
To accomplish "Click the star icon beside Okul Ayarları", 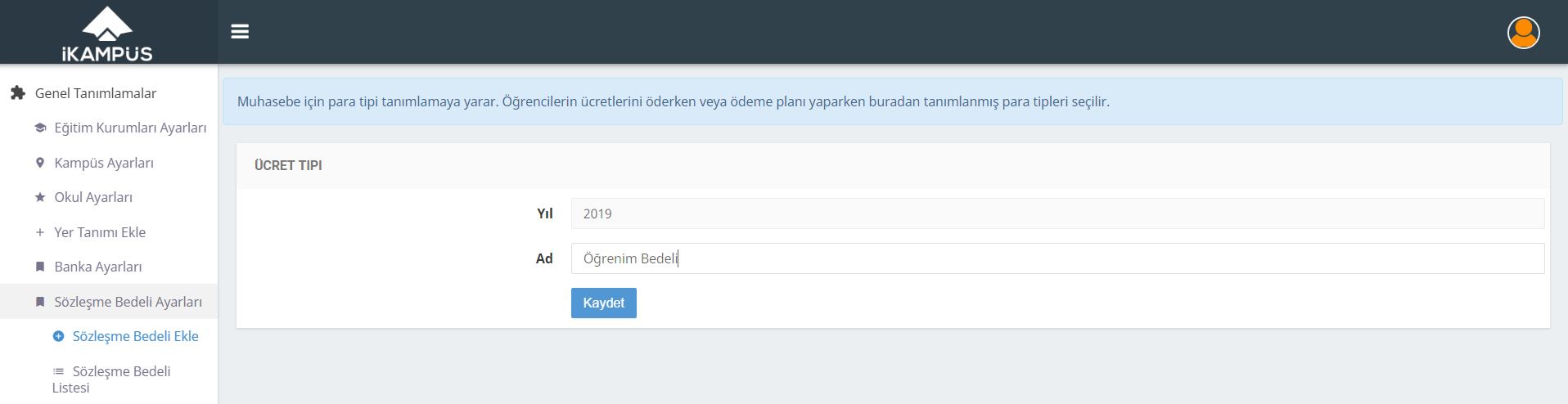I will [x=40, y=197].
